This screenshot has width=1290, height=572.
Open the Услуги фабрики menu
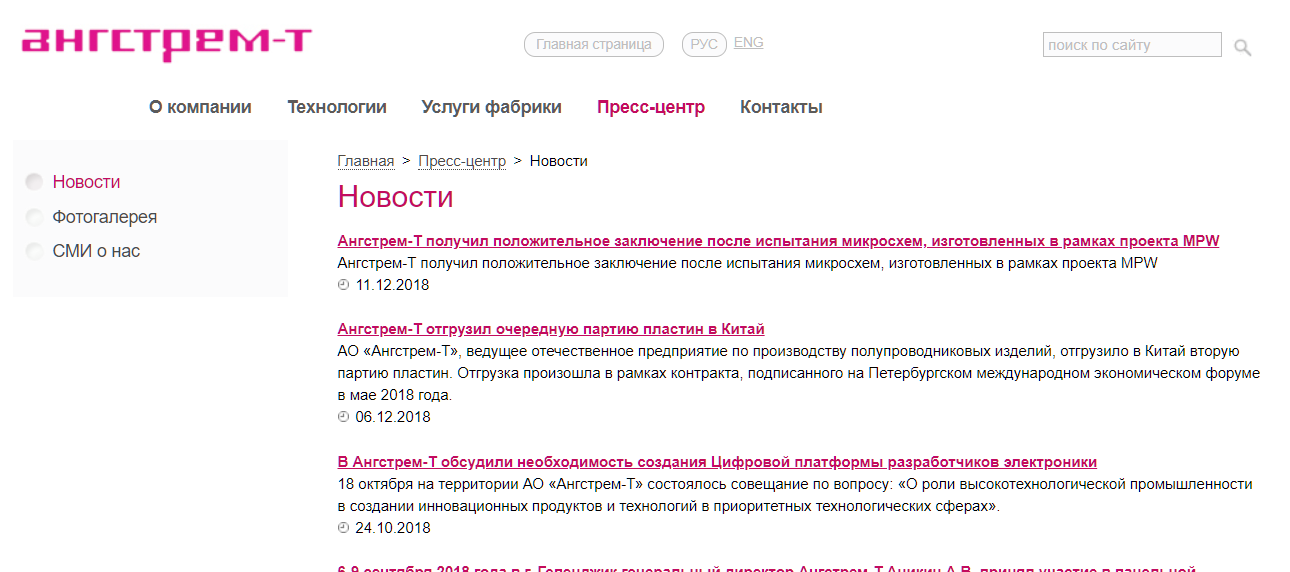492,107
